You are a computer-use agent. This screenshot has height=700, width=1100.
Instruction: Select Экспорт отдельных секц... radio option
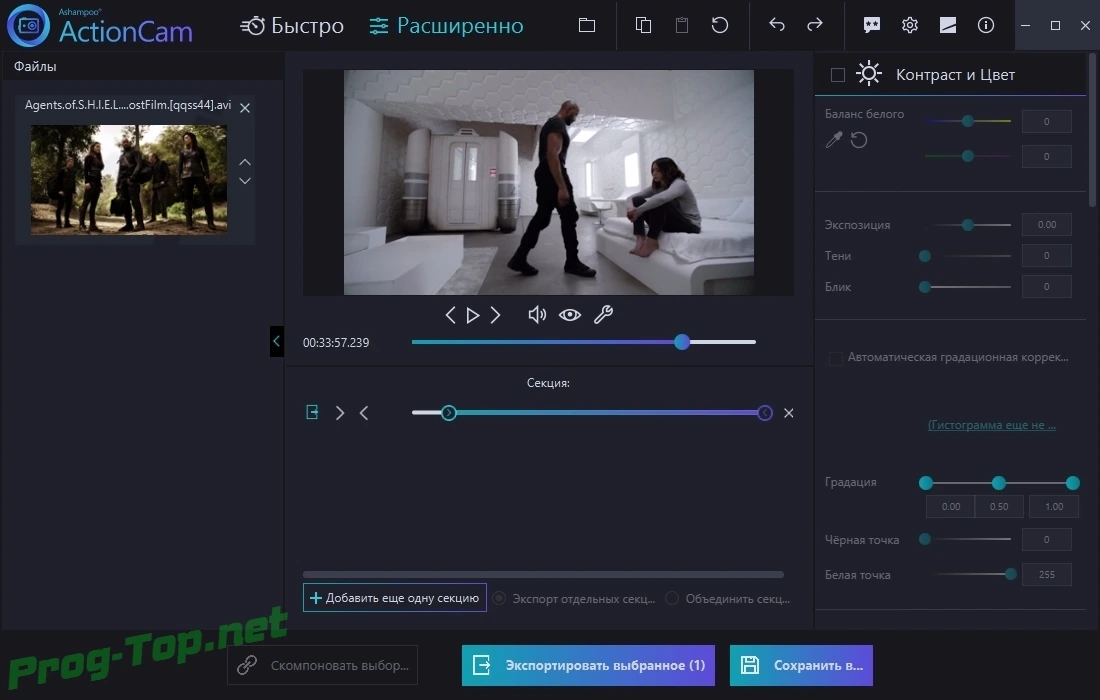coord(574,598)
